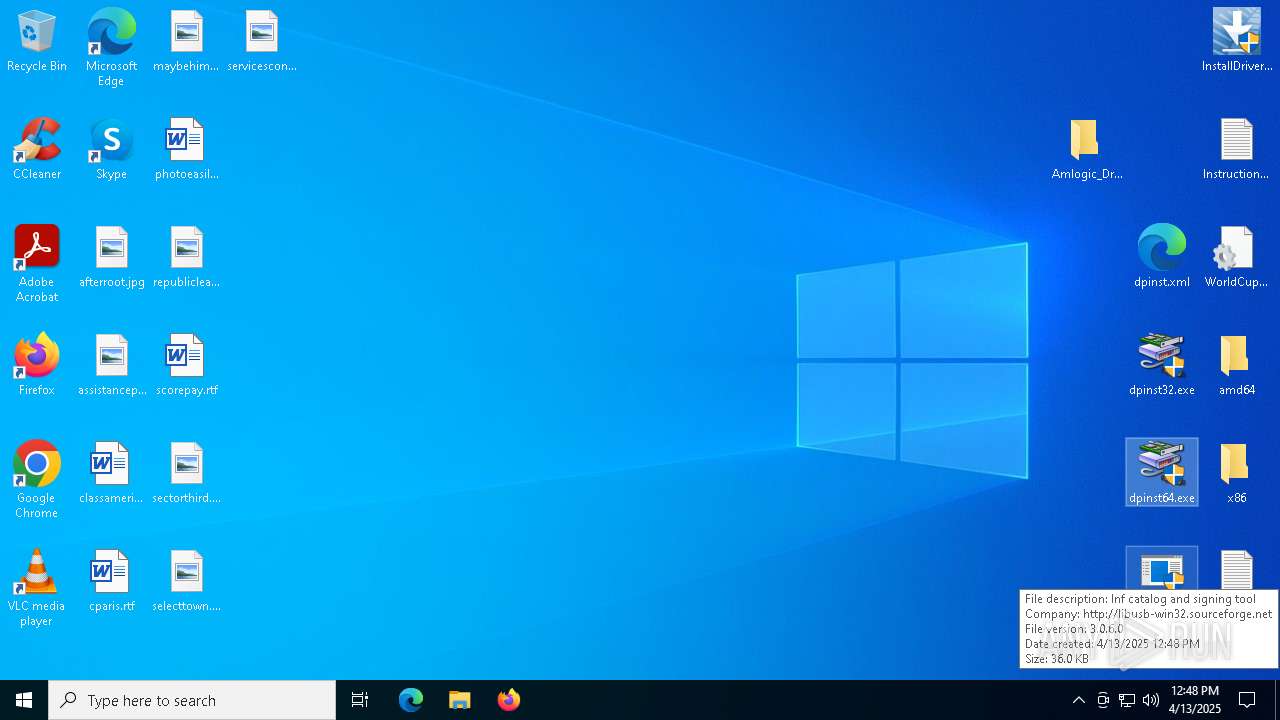Select the cparis.rtf document
Viewport: 1280px width, 720px height.
pos(111,582)
